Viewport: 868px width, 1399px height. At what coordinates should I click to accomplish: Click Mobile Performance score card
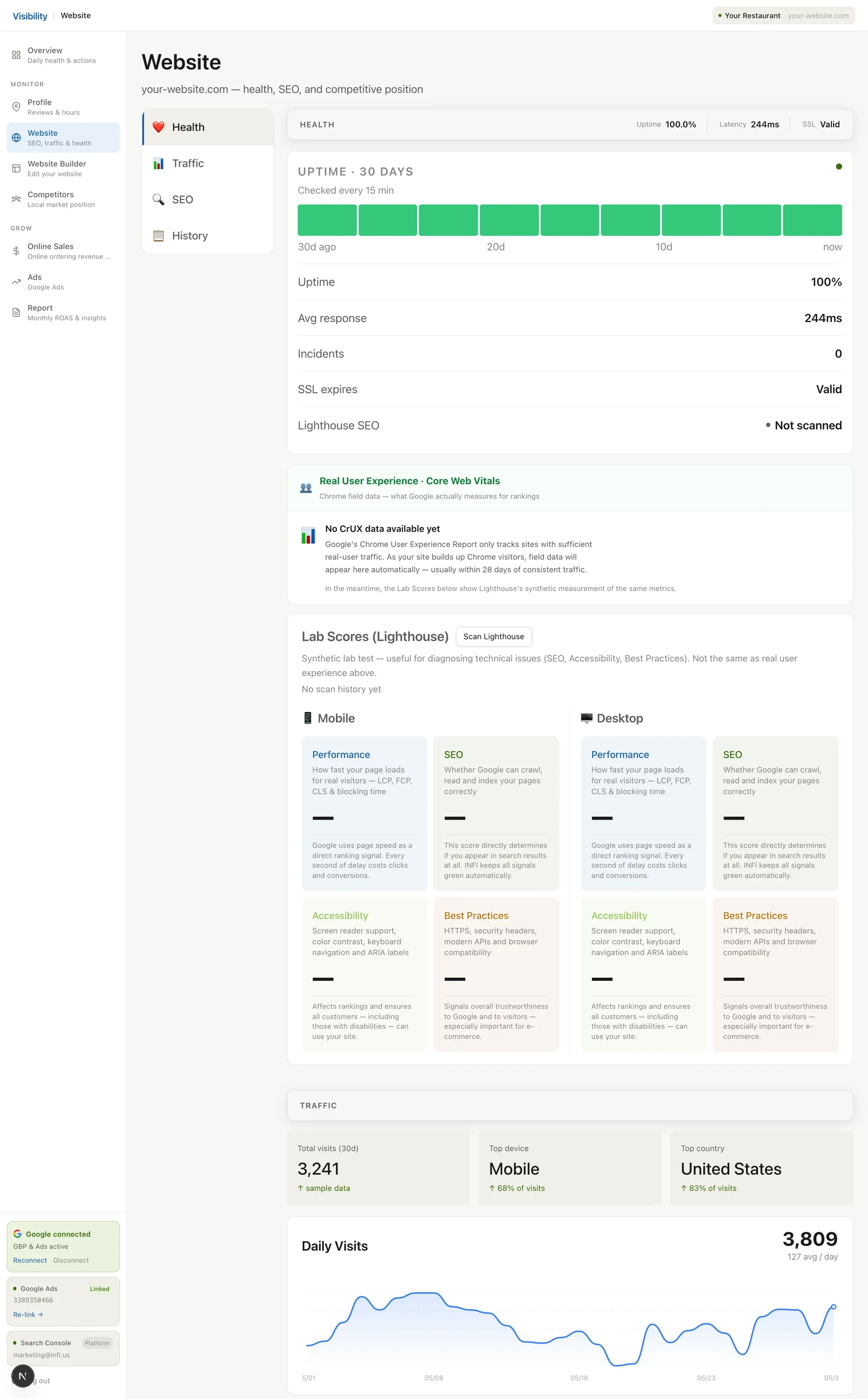tap(365, 813)
